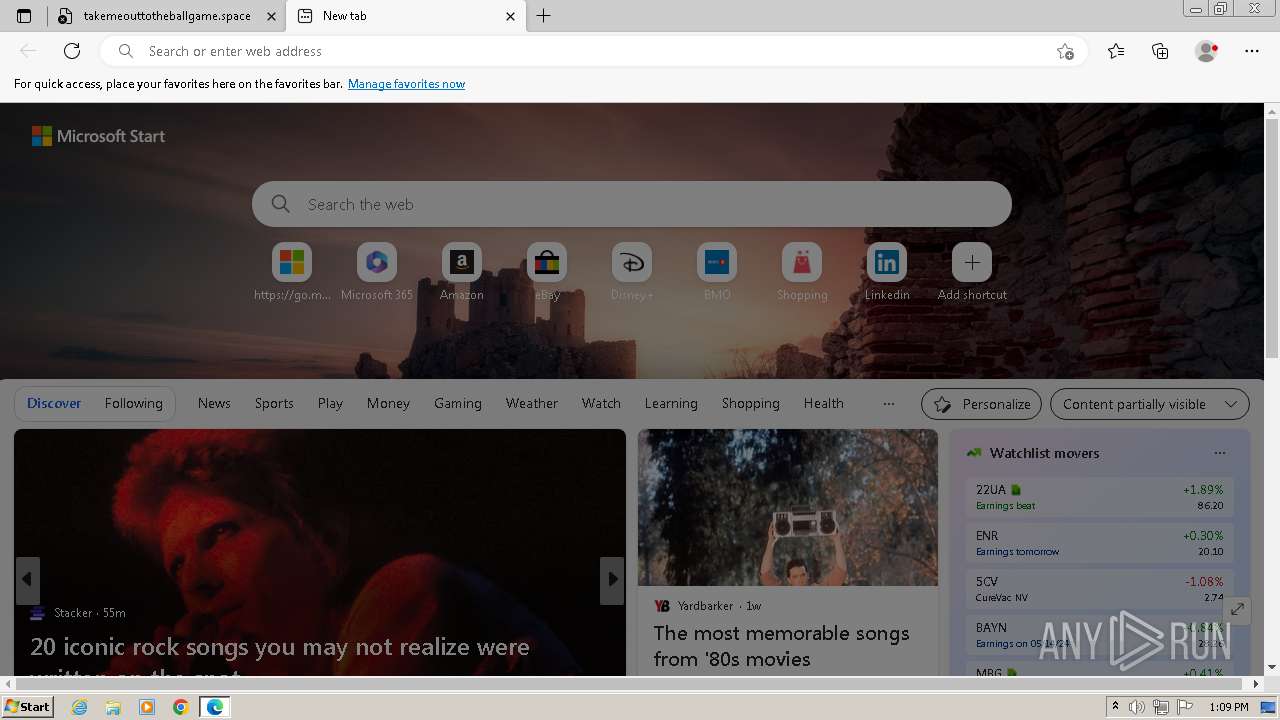1280x720 pixels.
Task: Open the LinkedIn shortcut
Action: 887,272
